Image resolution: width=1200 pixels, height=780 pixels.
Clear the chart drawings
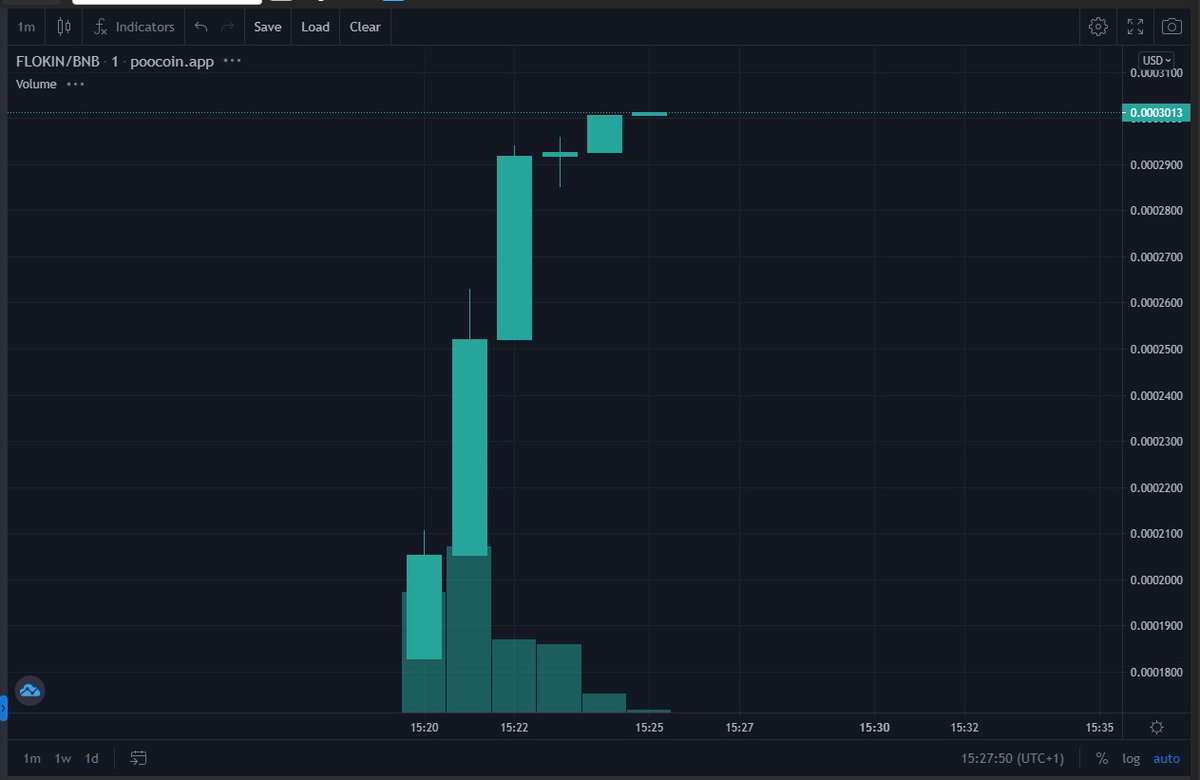pyautogui.click(x=365, y=27)
